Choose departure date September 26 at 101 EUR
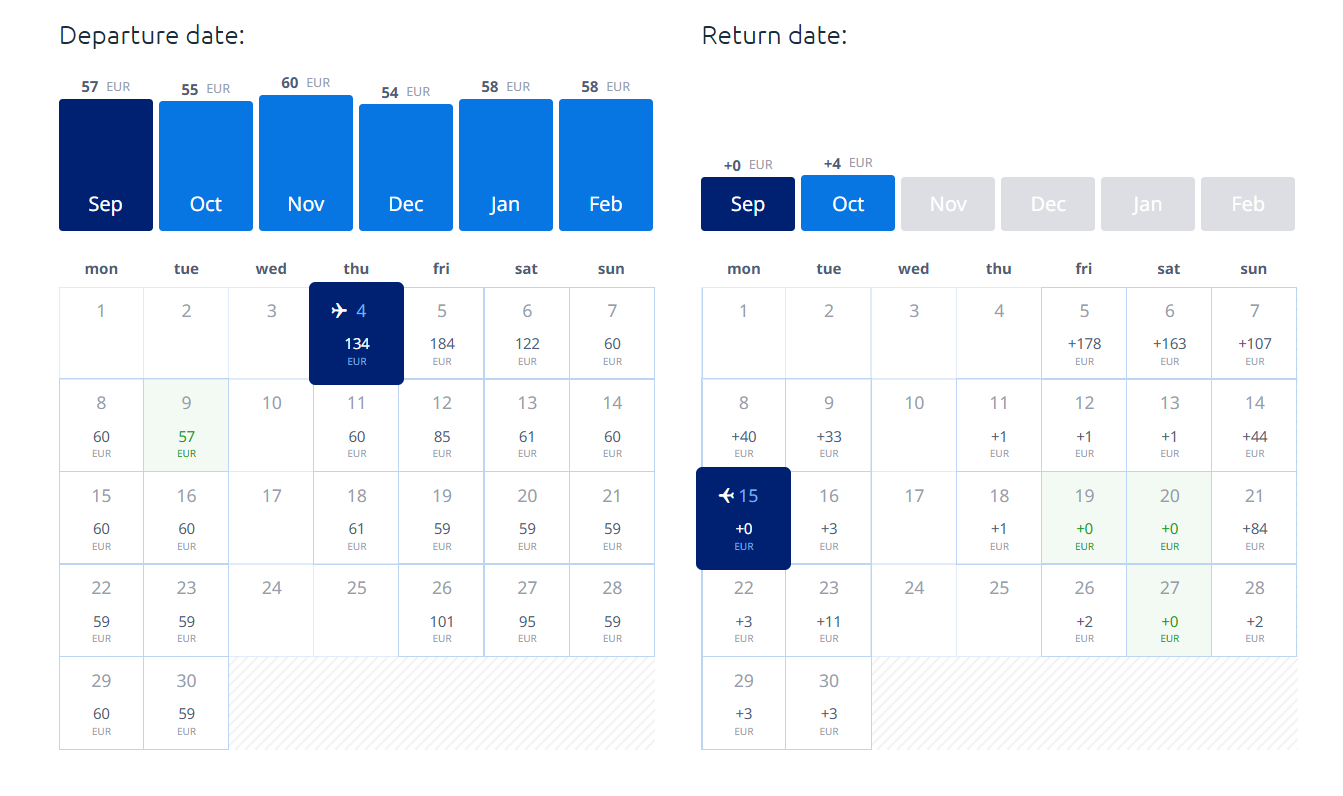The width and height of the screenshot is (1343, 796). click(x=442, y=610)
